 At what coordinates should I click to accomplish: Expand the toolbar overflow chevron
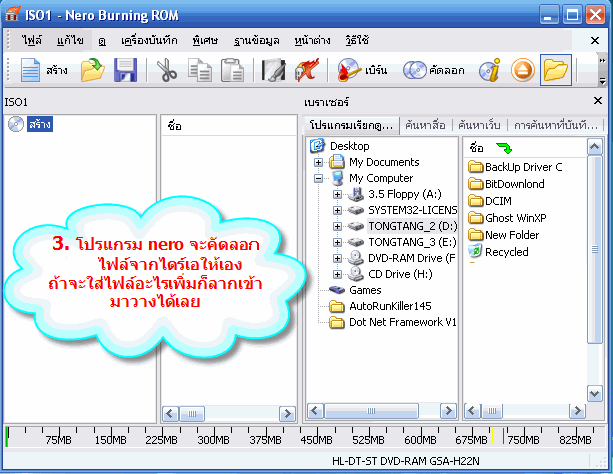click(602, 60)
